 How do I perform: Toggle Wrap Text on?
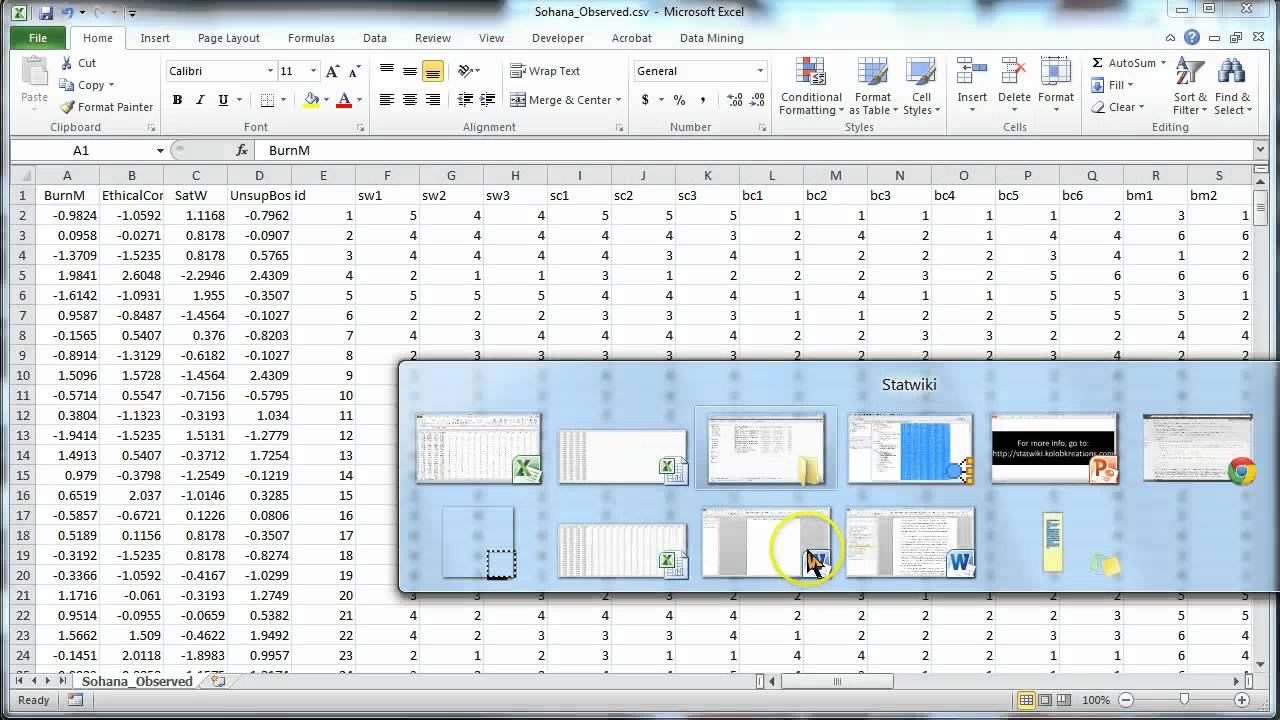(x=545, y=71)
